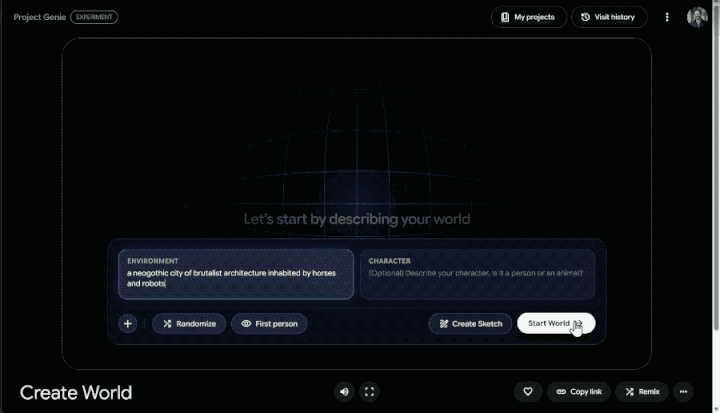The height and width of the screenshot is (413, 720).
Task: Click Create Sketch
Action: point(470,323)
